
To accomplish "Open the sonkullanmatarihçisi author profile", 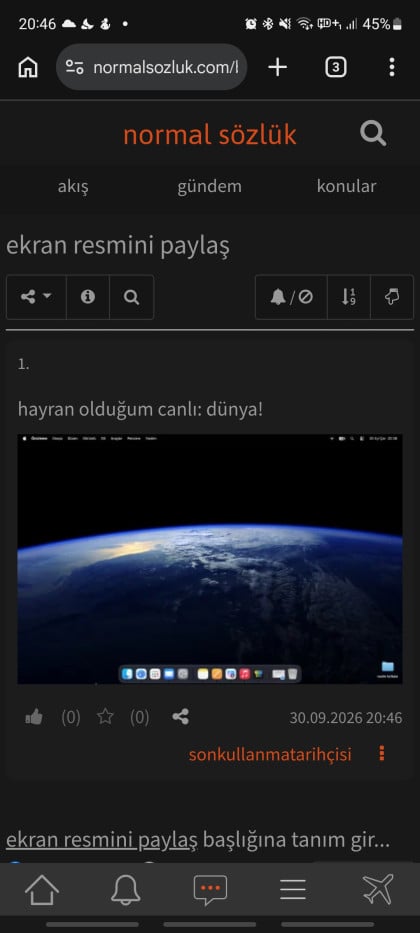I will (270, 754).
